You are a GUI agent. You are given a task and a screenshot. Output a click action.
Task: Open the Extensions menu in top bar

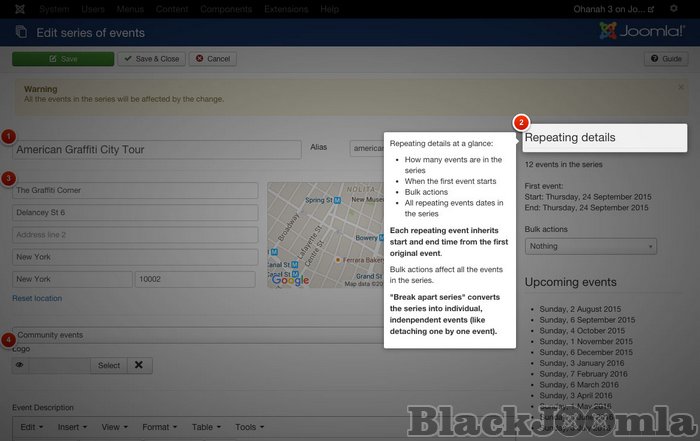[x=285, y=9]
